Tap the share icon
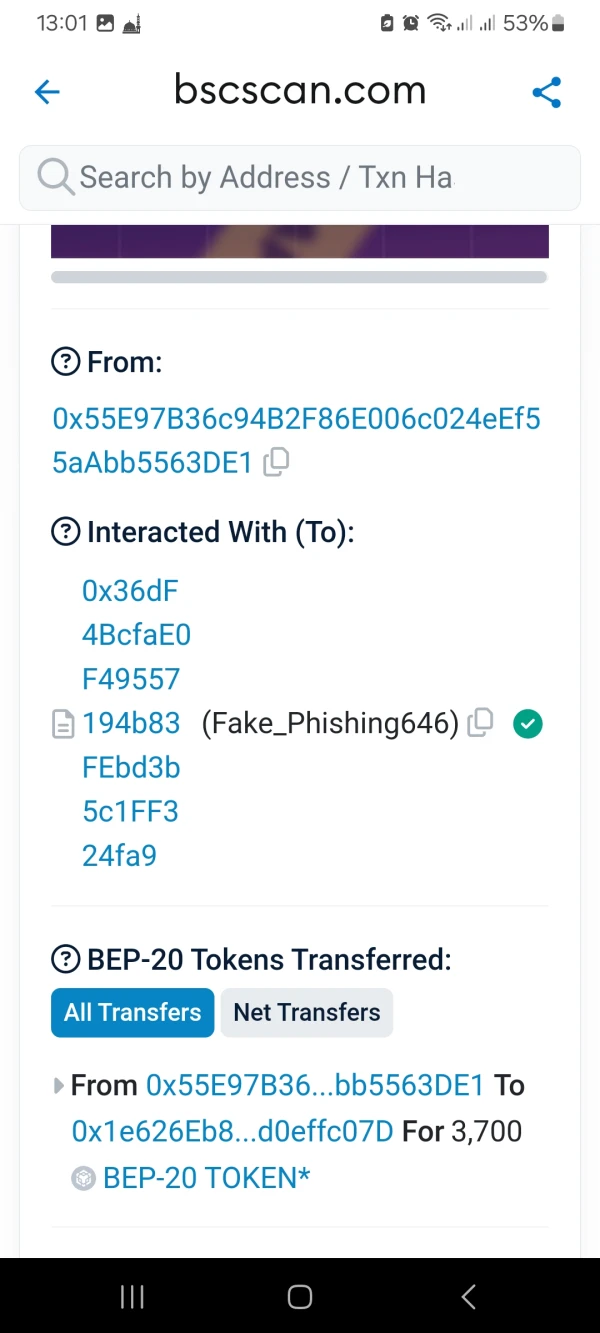This screenshot has height=1333, width=600. click(546, 93)
